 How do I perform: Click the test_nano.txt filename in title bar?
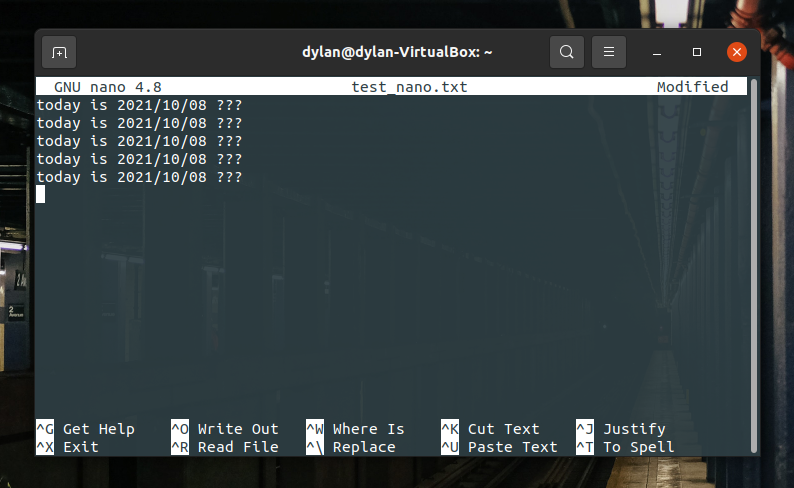click(x=410, y=87)
